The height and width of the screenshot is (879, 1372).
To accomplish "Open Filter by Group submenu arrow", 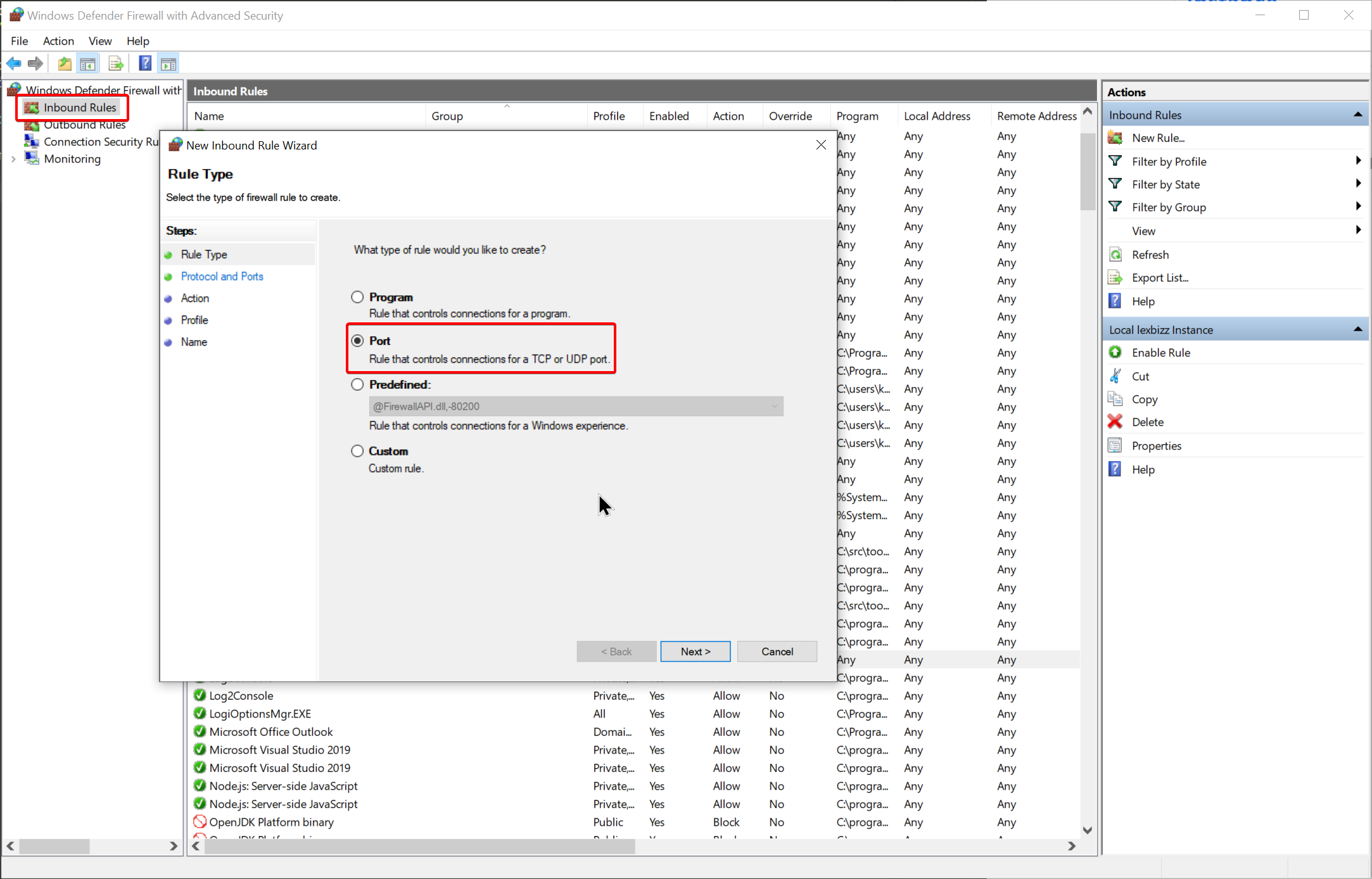I will [1358, 206].
